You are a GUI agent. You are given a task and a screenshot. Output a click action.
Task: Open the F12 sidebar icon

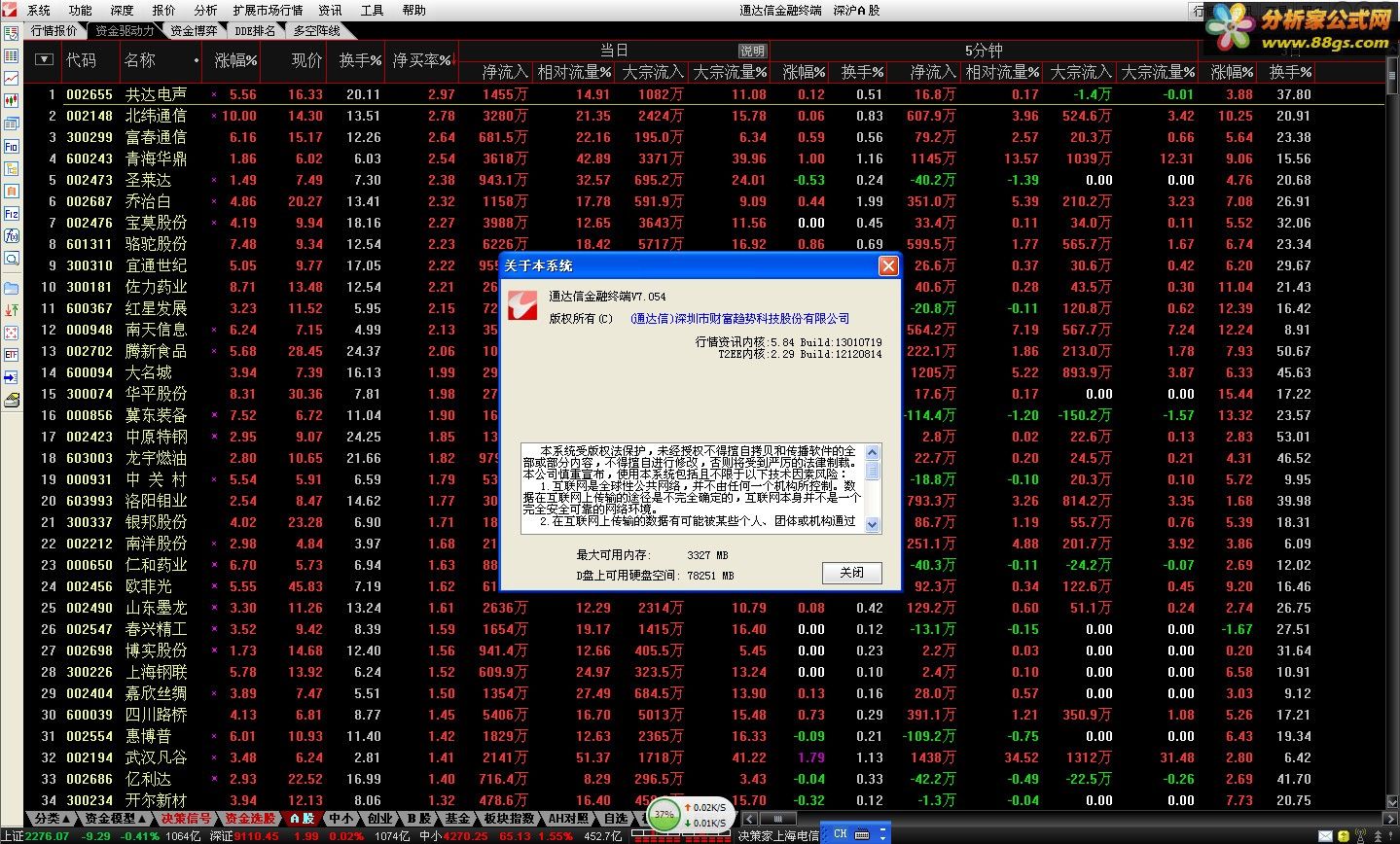12,213
